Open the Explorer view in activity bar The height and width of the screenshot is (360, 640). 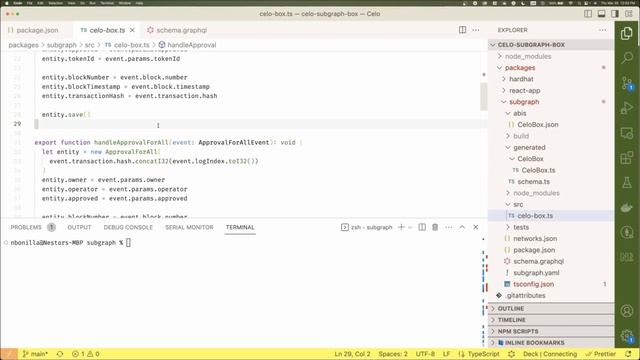(627, 33)
